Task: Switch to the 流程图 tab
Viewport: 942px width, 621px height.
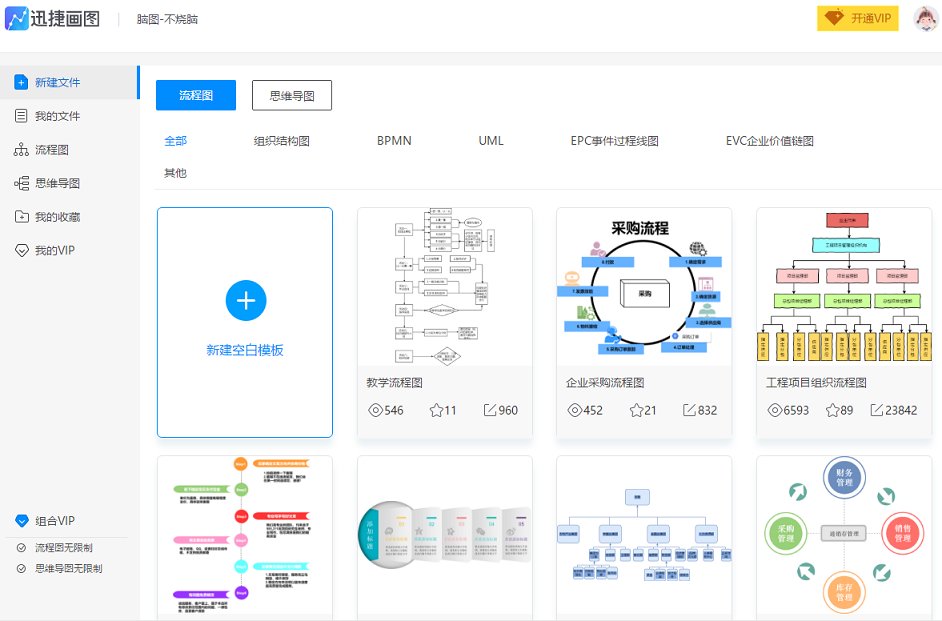Action: click(194, 95)
